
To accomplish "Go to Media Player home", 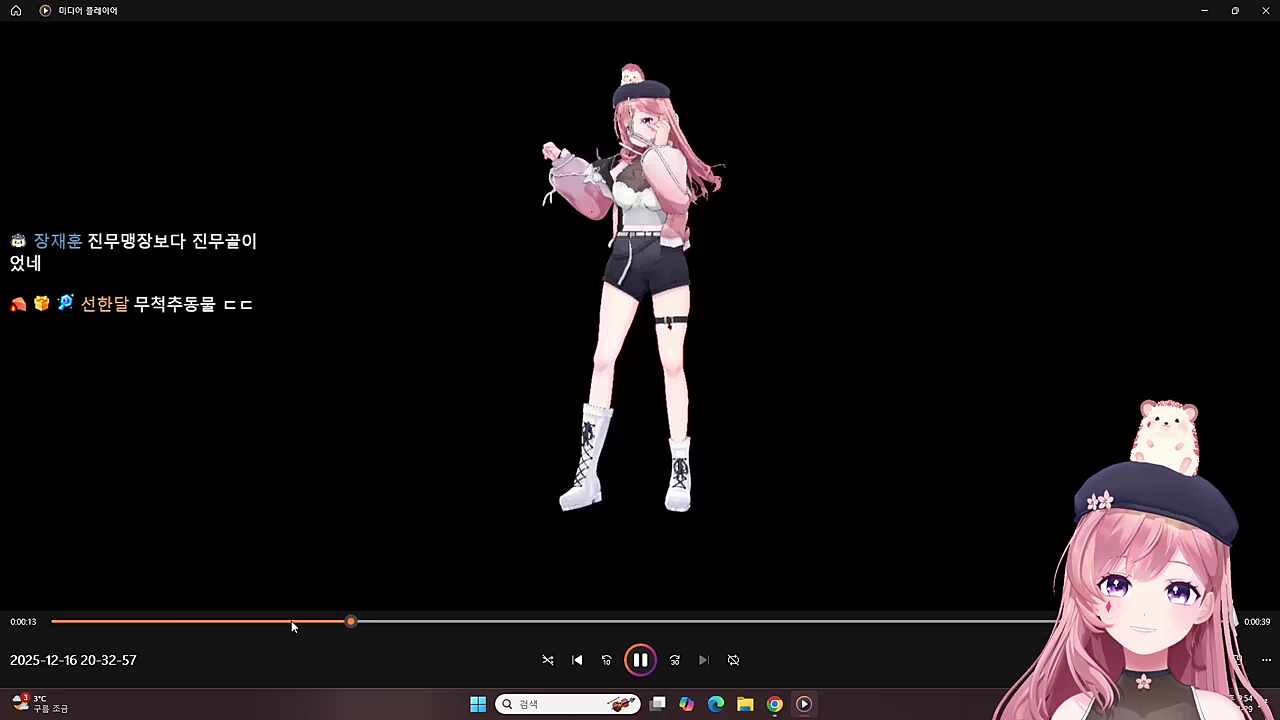I will point(16,10).
